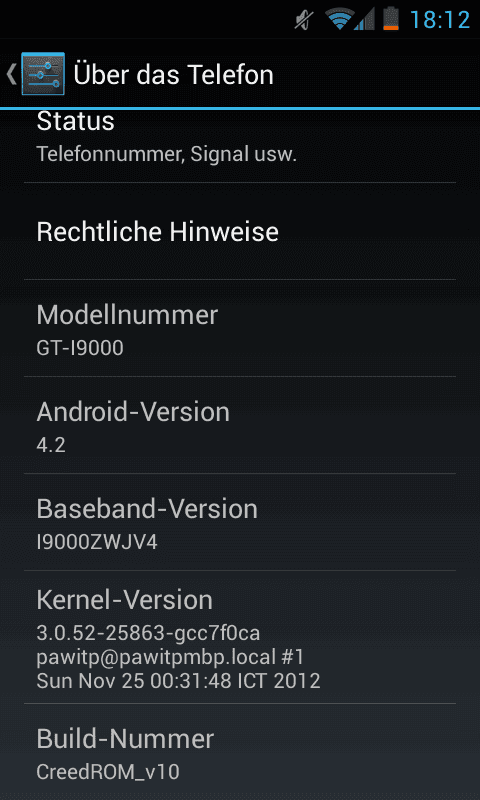Tap the Build-Nummer entry
The height and width of the screenshot is (800, 480).
[x=240, y=752]
